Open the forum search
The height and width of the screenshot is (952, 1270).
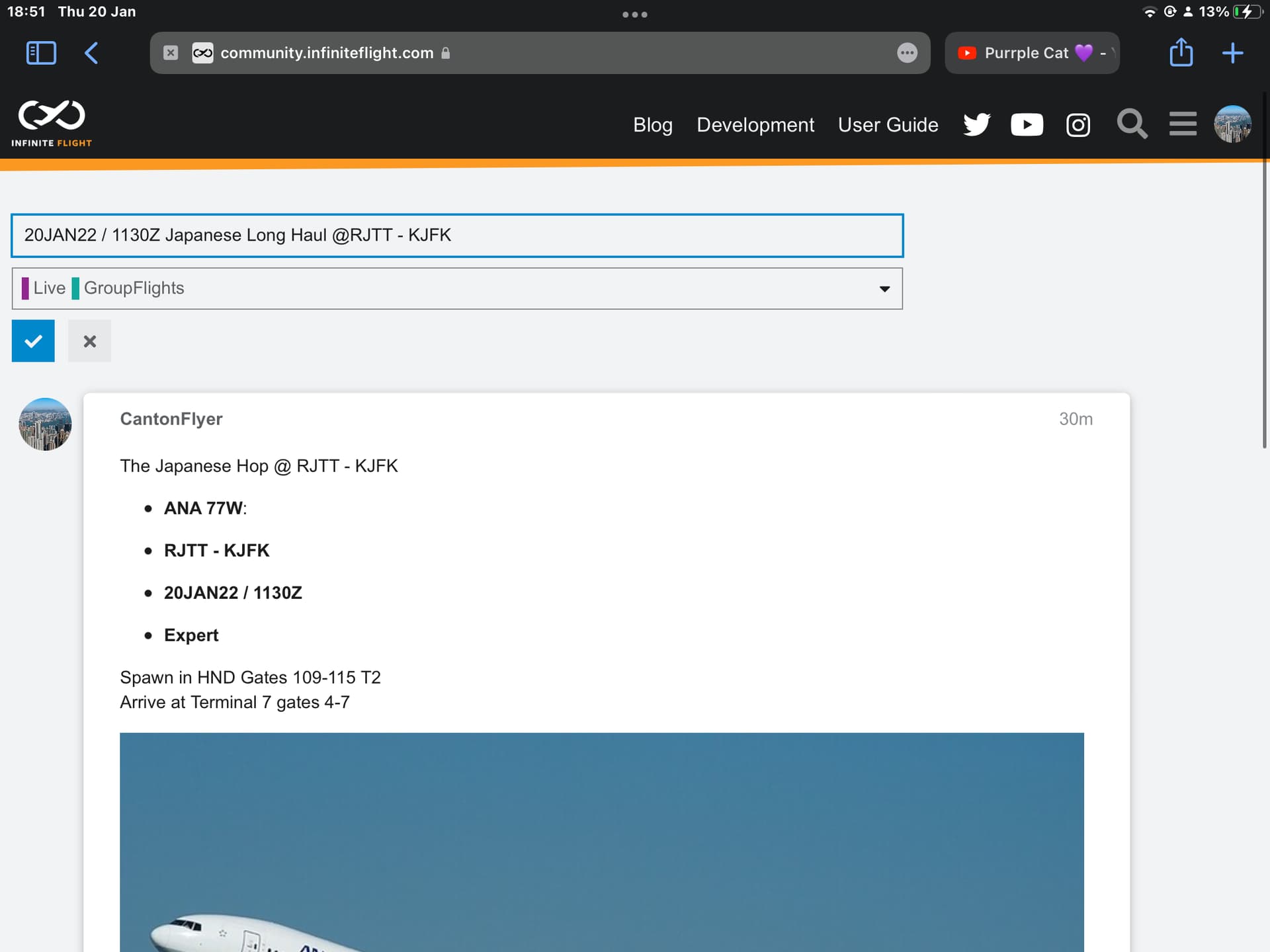click(1131, 124)
